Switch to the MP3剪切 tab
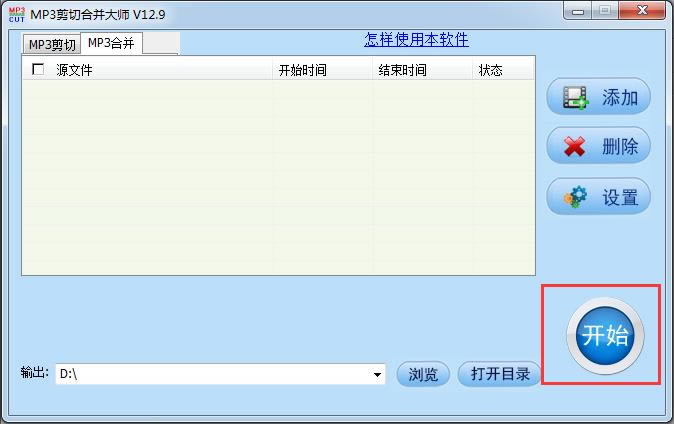674x424 pixels. click(x=52, y=44)
